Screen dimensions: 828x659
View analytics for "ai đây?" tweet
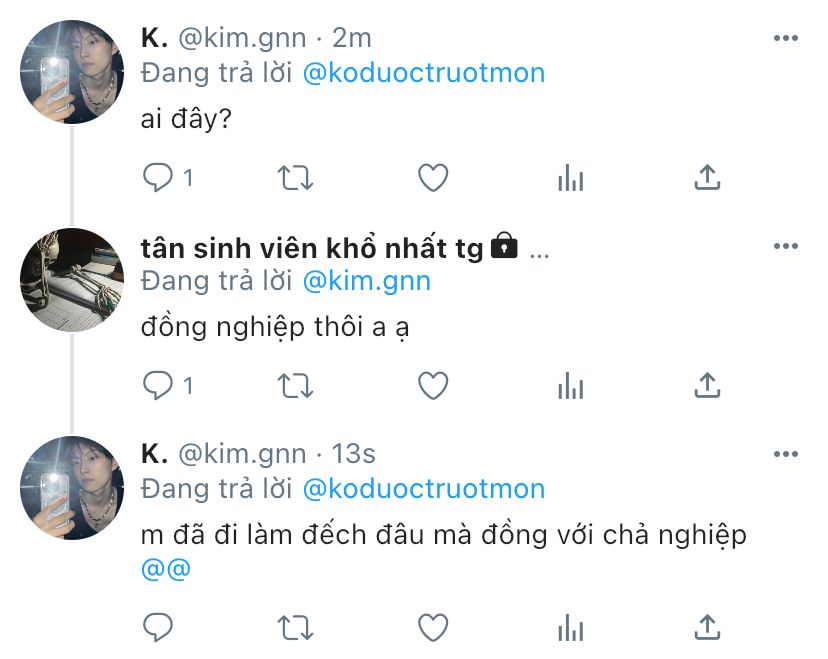click(x=570, y=178)
